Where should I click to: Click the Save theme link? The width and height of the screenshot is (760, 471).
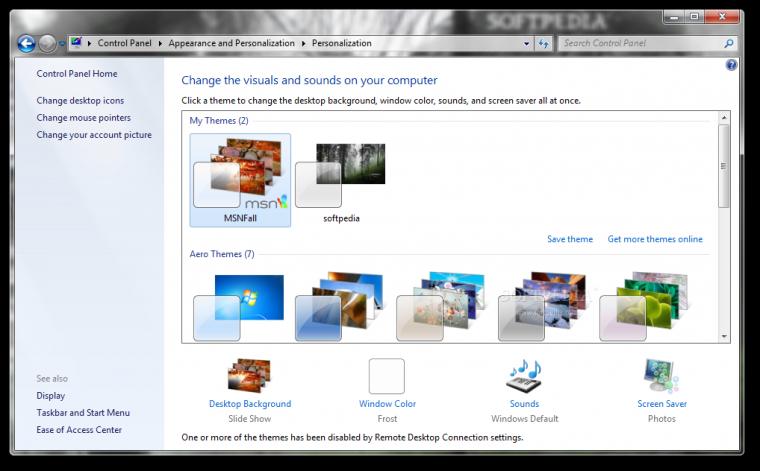pos(570,240)
